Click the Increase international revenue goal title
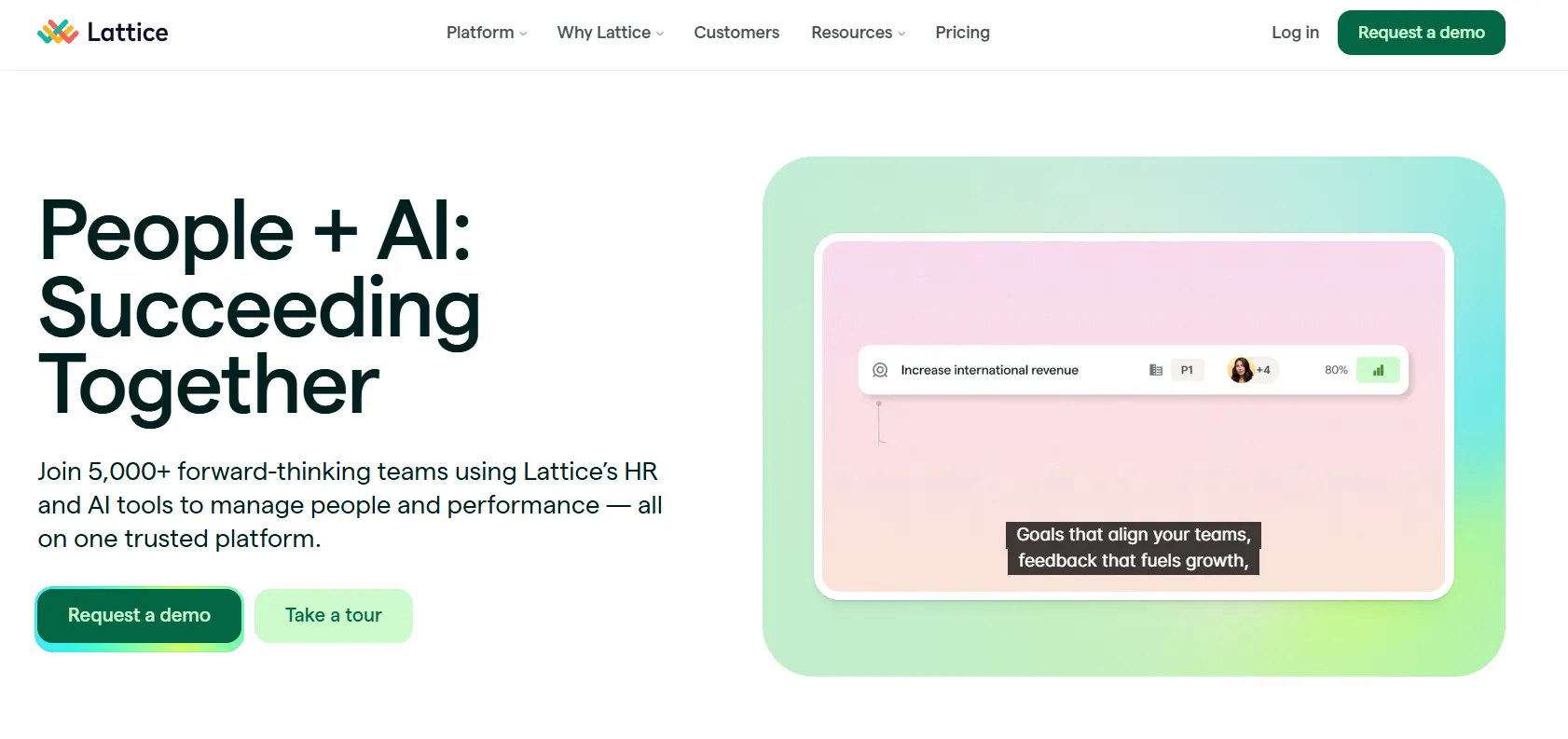The width and height of the screenshot is (1568, 739). pyautogui.click(x=989, y=370)
